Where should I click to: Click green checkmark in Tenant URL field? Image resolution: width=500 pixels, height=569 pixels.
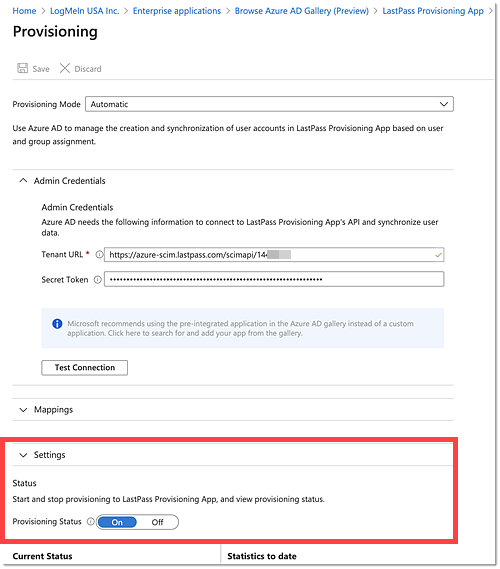point(438,255)
